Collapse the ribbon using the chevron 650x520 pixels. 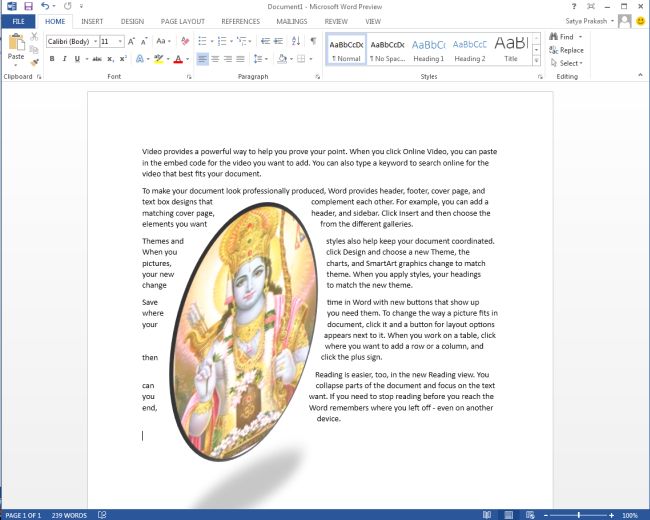[640, 75]
